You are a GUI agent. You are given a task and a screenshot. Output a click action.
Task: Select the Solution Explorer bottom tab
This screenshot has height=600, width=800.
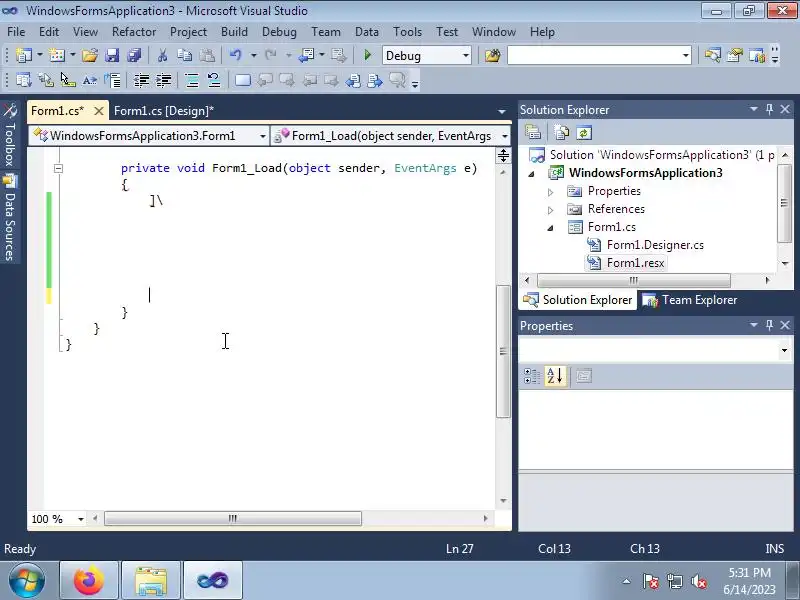(578, 300)
